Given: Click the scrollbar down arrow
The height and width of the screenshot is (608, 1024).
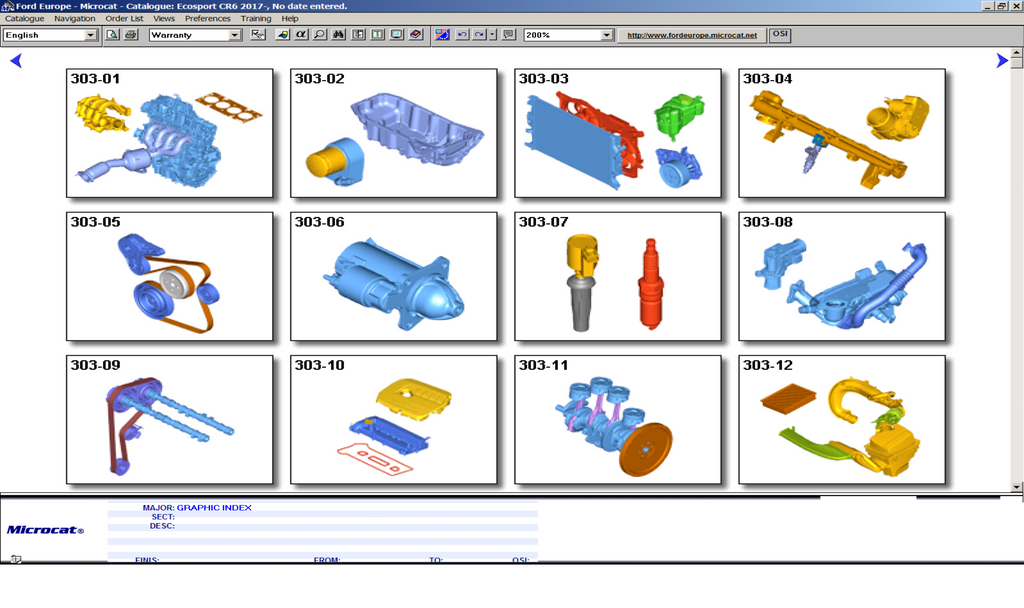Looking at the screenshot, I should 1016,487.
